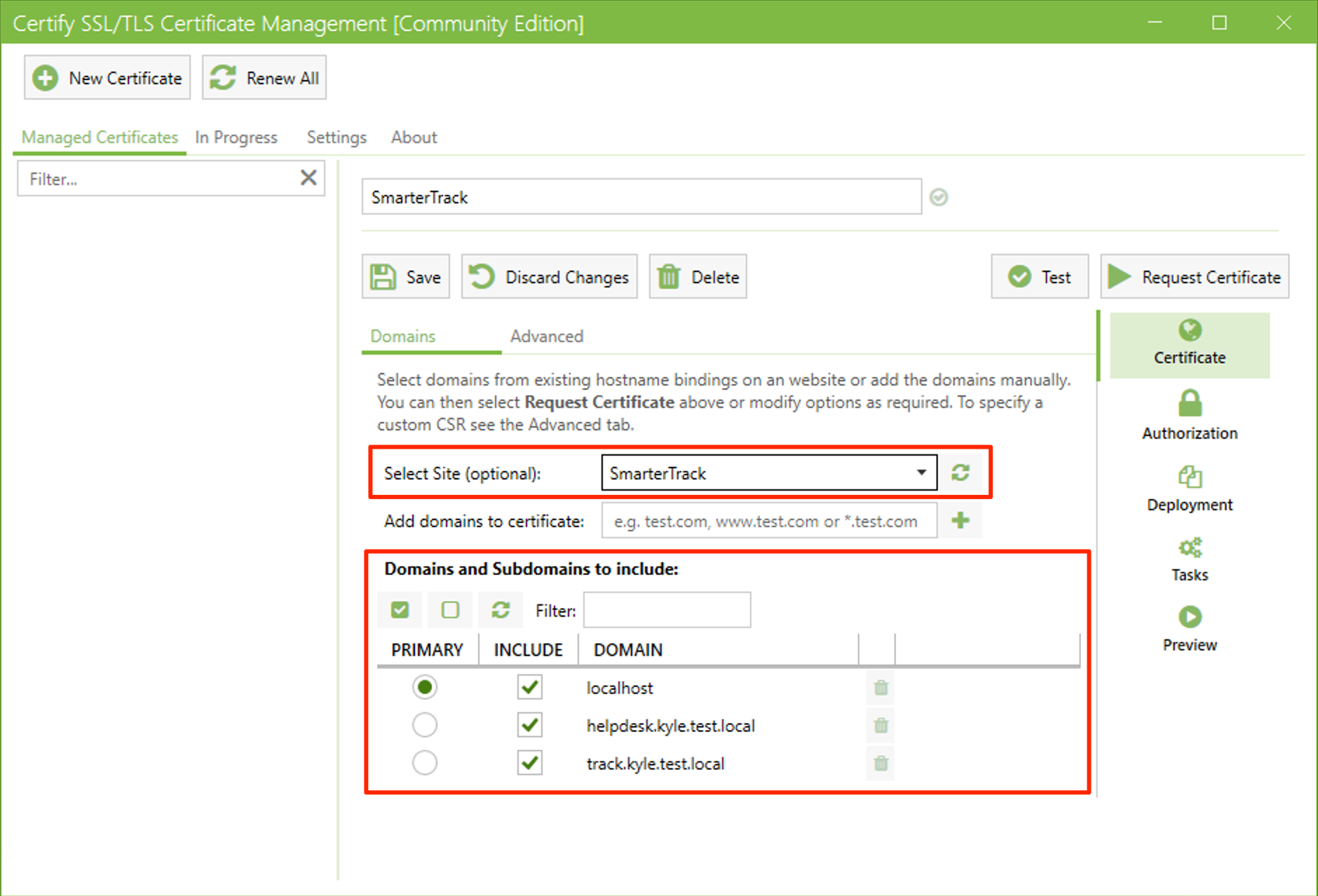Viewport: 1318px width, 896px height.
Task: Click the status check icon beside the name field
Action: pyautogui.click(x=939, y=198)
